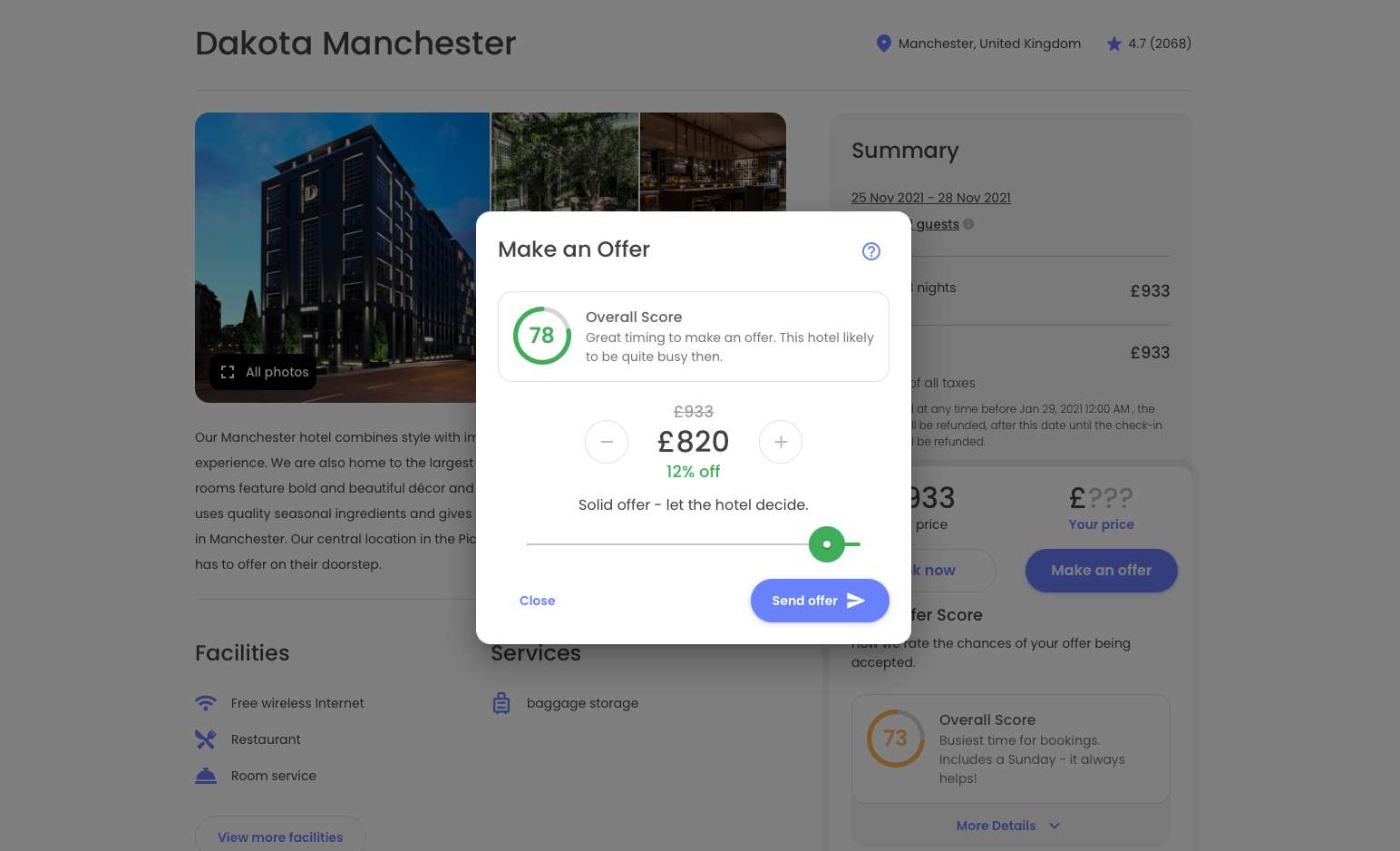The width and height of the screenshot is (1400, 851).
Task: Click the guests info icon
Action: click(968, 224)
